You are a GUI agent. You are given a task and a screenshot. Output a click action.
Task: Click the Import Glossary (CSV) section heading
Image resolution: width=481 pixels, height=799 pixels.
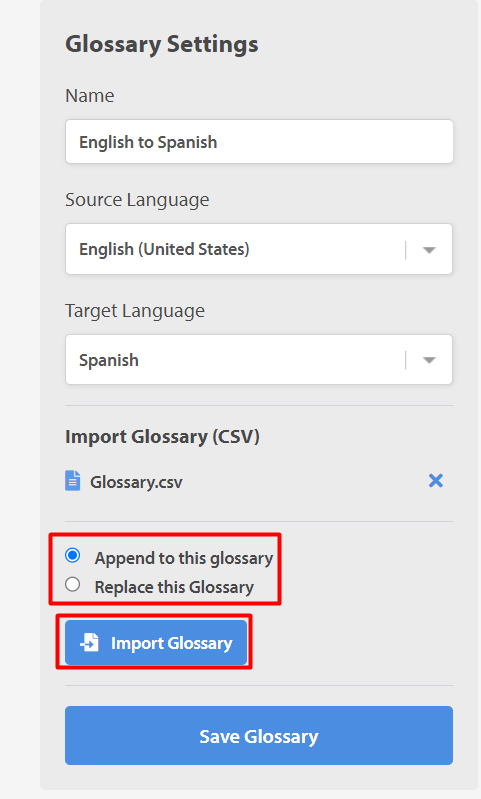tap(163, 437)
